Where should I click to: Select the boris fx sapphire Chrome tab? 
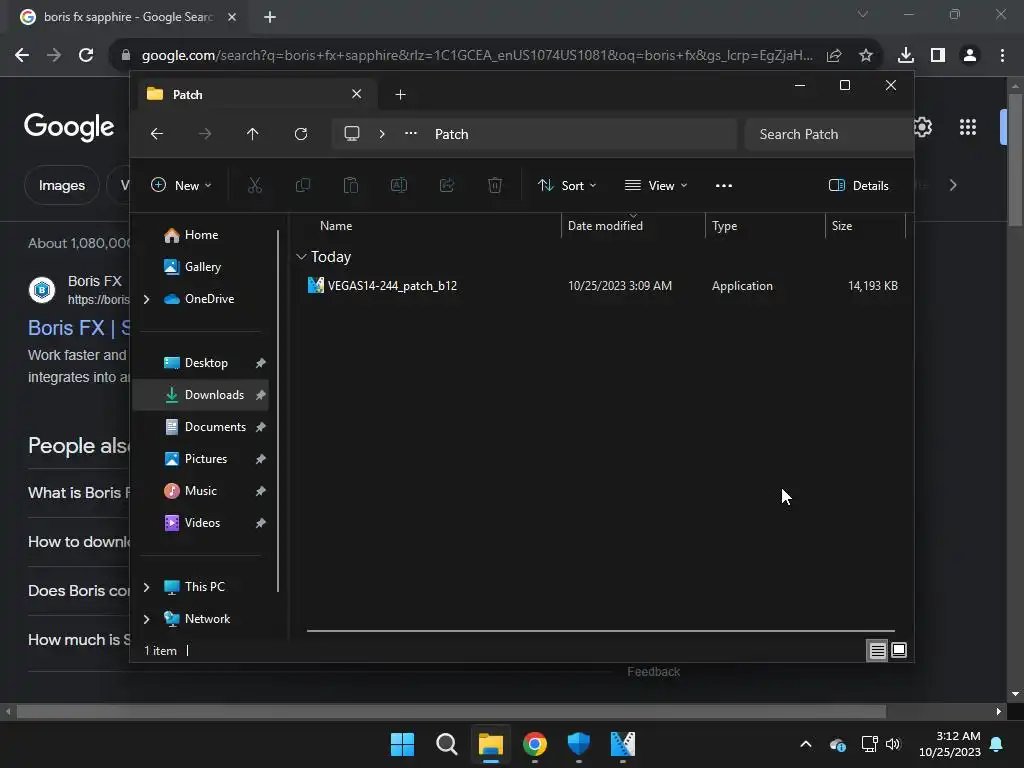[x=128, y=17]
